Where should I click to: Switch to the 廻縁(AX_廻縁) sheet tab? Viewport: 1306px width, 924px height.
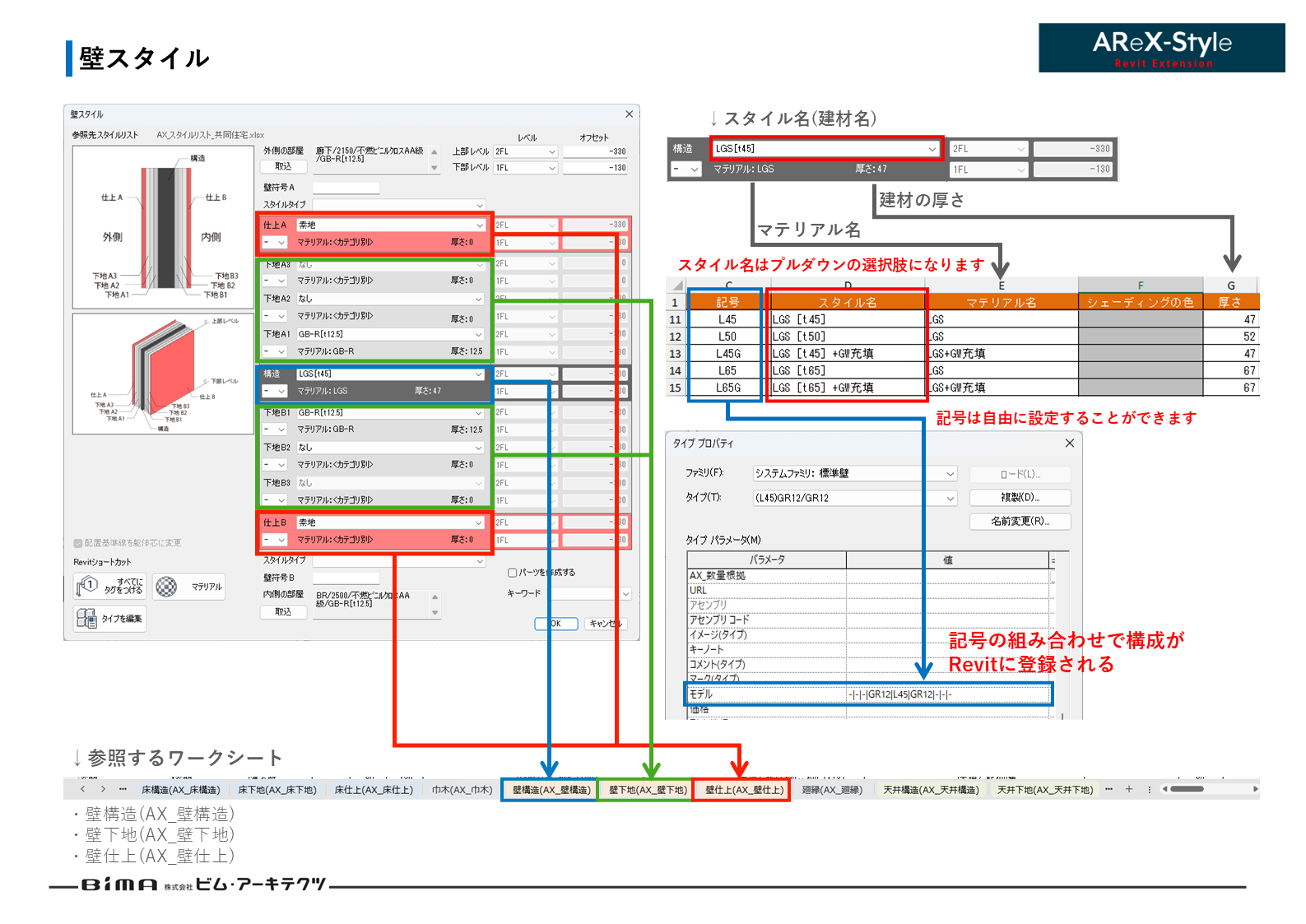(832, 790)
